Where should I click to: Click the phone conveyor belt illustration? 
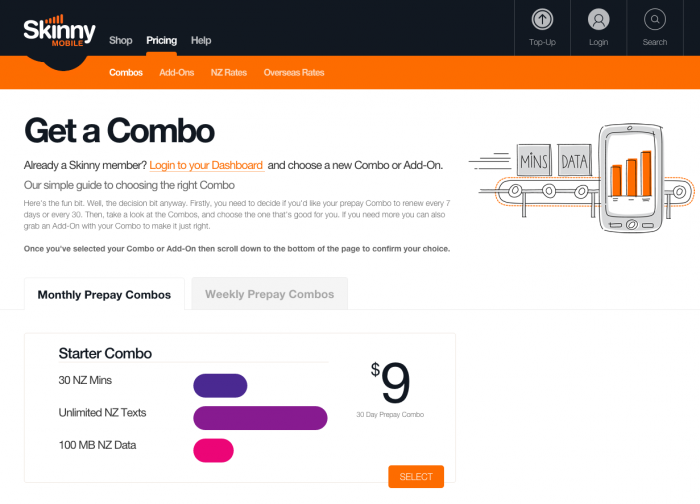[x=581, y=178]
